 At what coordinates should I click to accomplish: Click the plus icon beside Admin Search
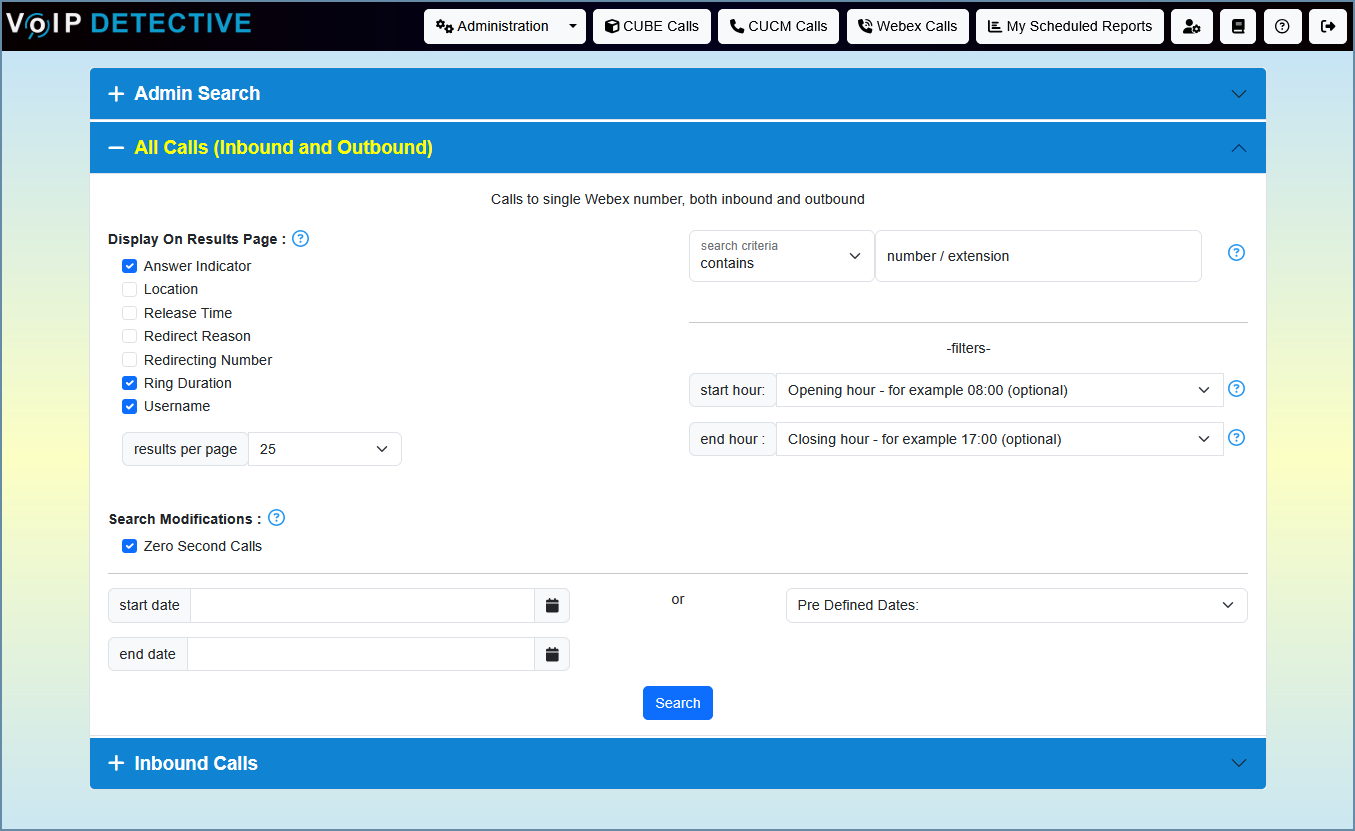click(x=116, y=94)
